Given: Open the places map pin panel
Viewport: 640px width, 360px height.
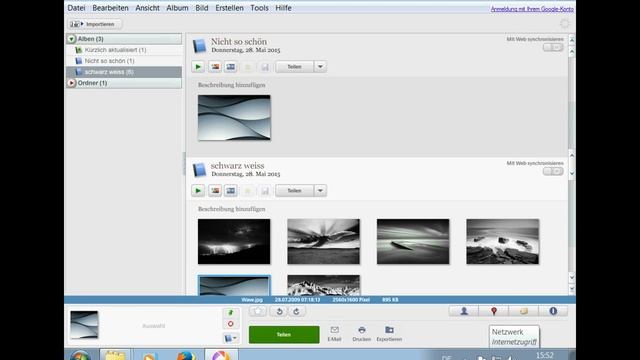Looking at the screenshot, I should (x=494, y=311).
